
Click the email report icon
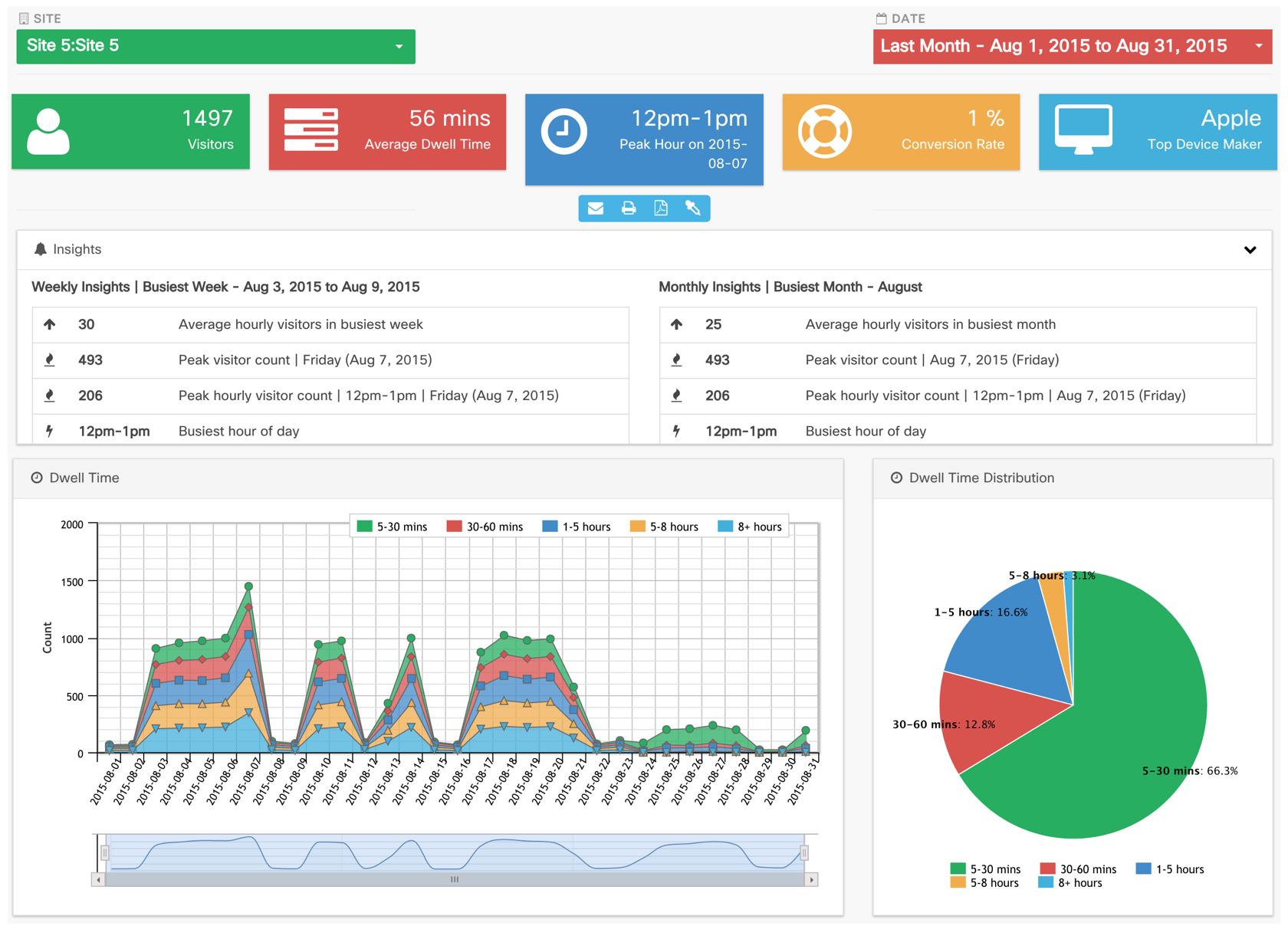coord(596,208)
